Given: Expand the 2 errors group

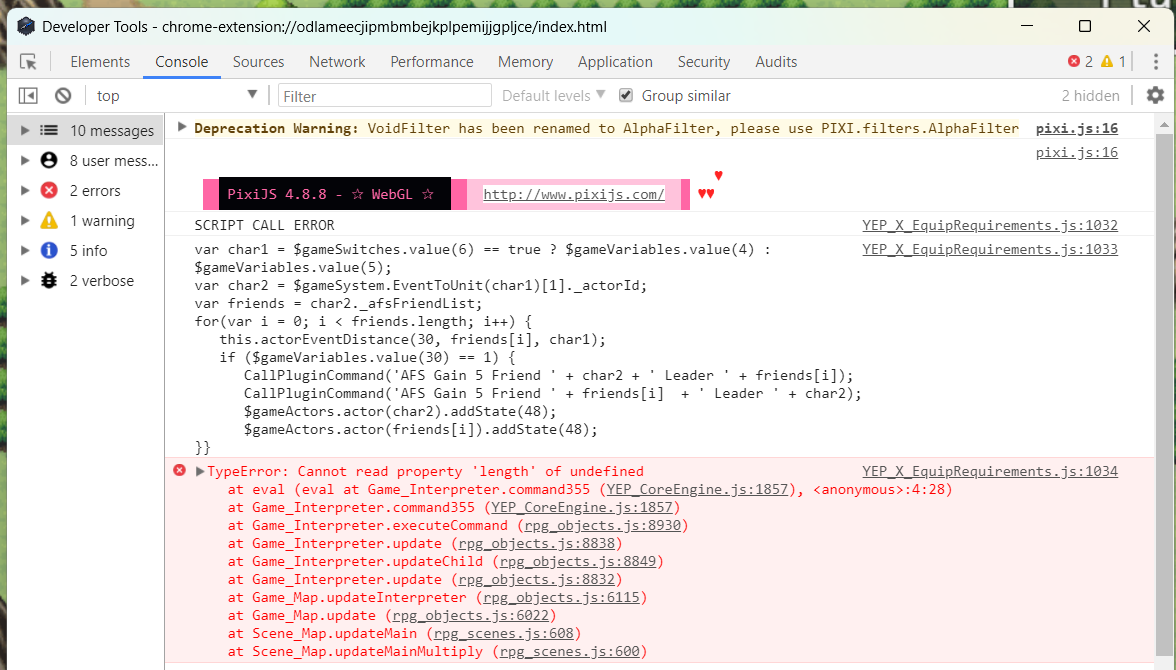Looking at the screenshot, I should click(x=25, y=191).
